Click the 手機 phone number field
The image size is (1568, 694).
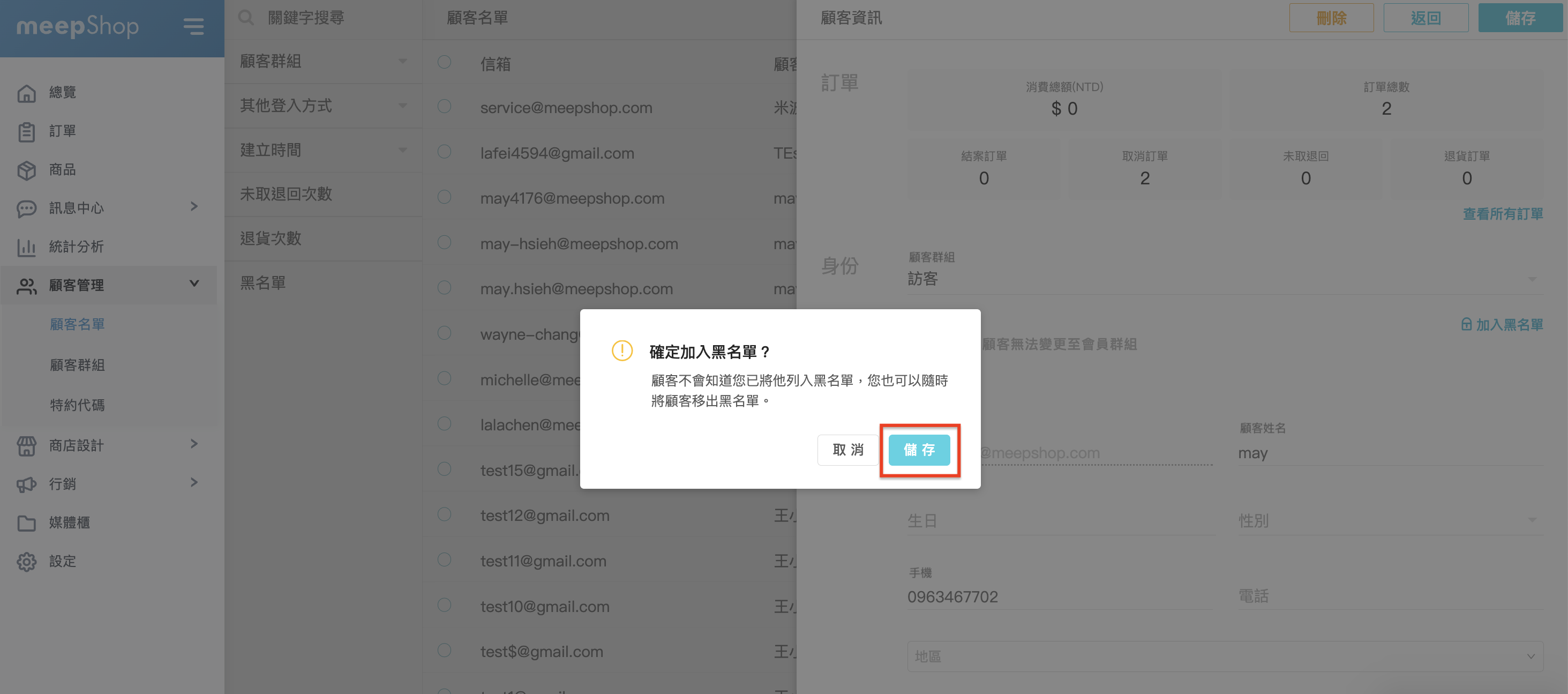tap(1059, 596)
